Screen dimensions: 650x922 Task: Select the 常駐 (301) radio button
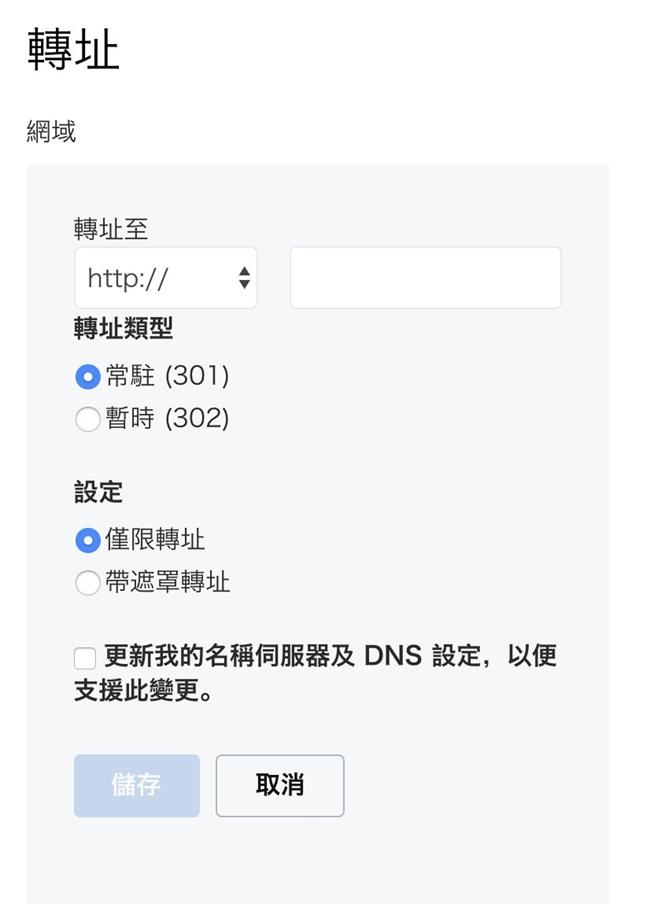pyautogui.click(x=88, y=376)
